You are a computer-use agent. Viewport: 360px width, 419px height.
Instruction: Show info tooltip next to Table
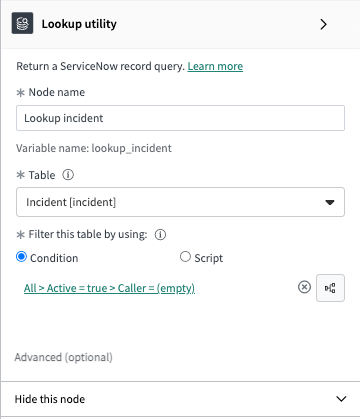point(68,175)
